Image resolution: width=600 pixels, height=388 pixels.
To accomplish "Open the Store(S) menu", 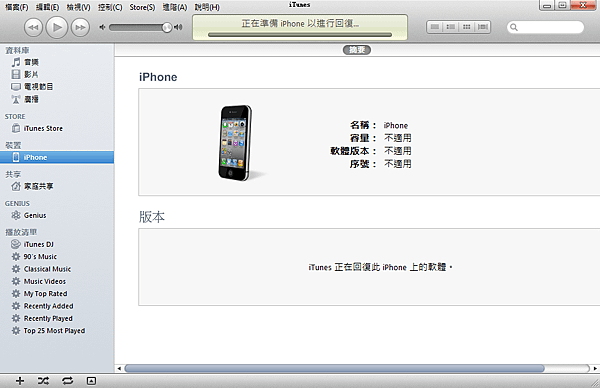I will point(142,7).
